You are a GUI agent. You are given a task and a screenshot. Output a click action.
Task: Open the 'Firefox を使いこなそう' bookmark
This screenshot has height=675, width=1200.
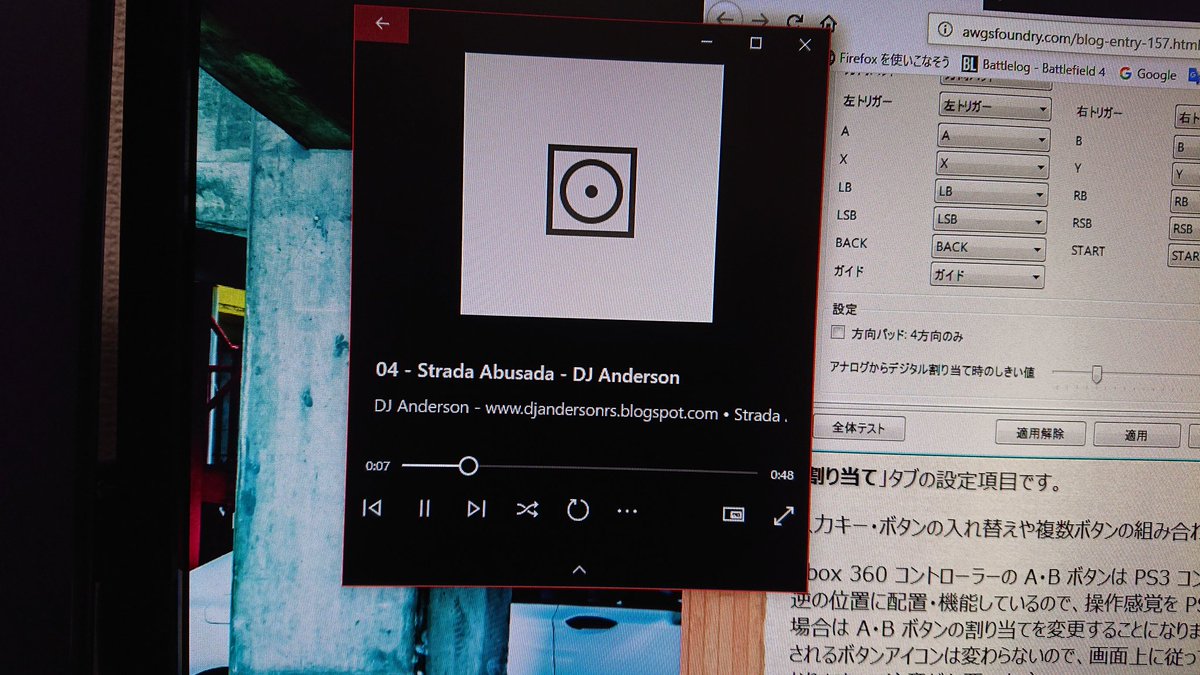[886, 60]
